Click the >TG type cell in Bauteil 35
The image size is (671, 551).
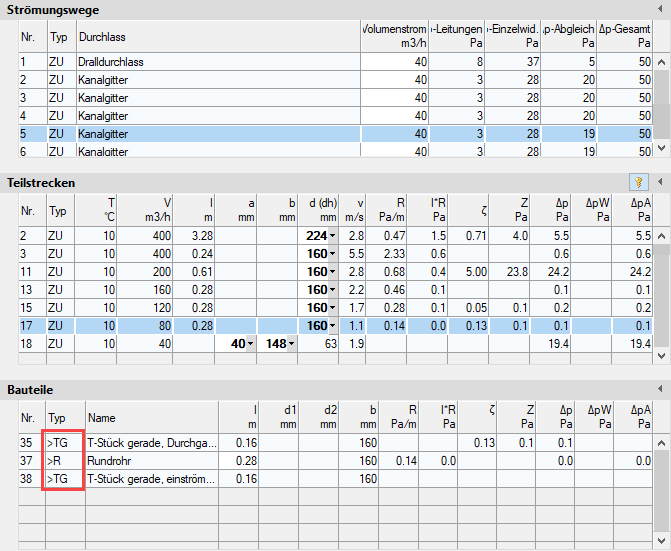(65, 443)
